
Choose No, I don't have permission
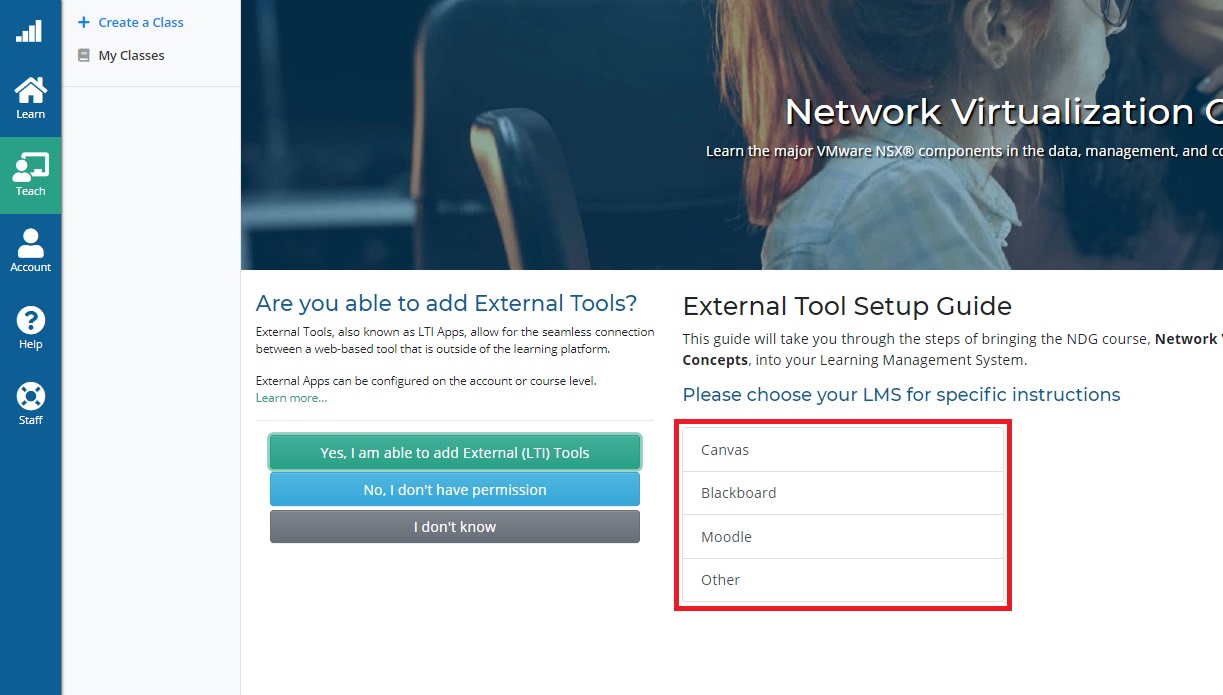tap(455, 489)
